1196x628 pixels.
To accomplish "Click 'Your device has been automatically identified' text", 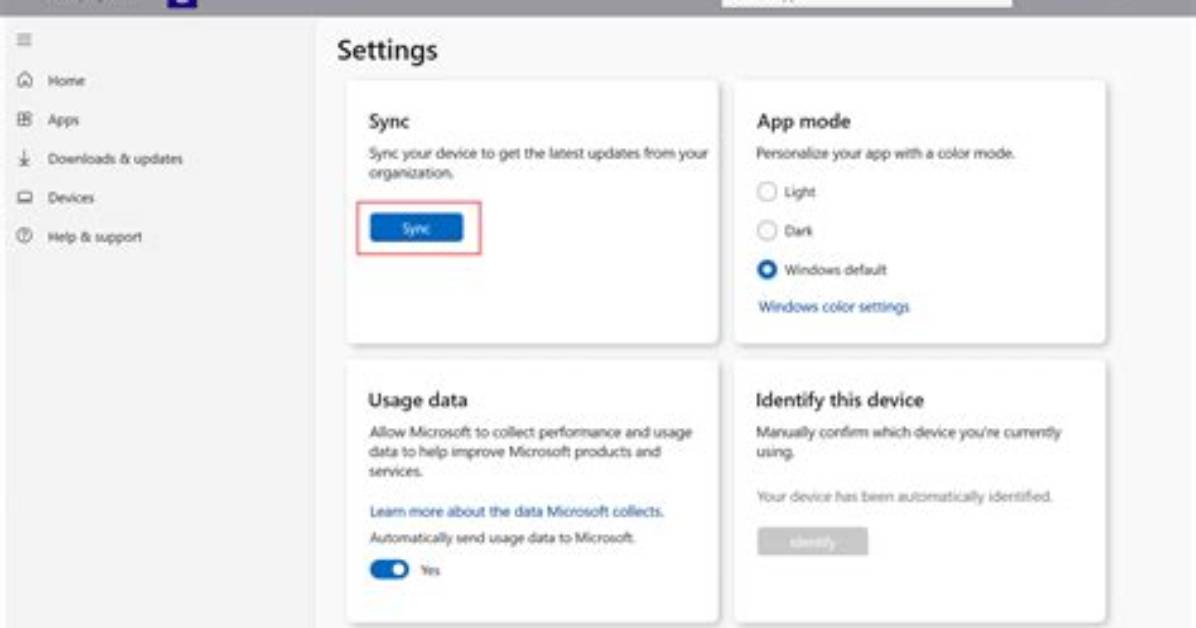I will [x=904, y=497].
